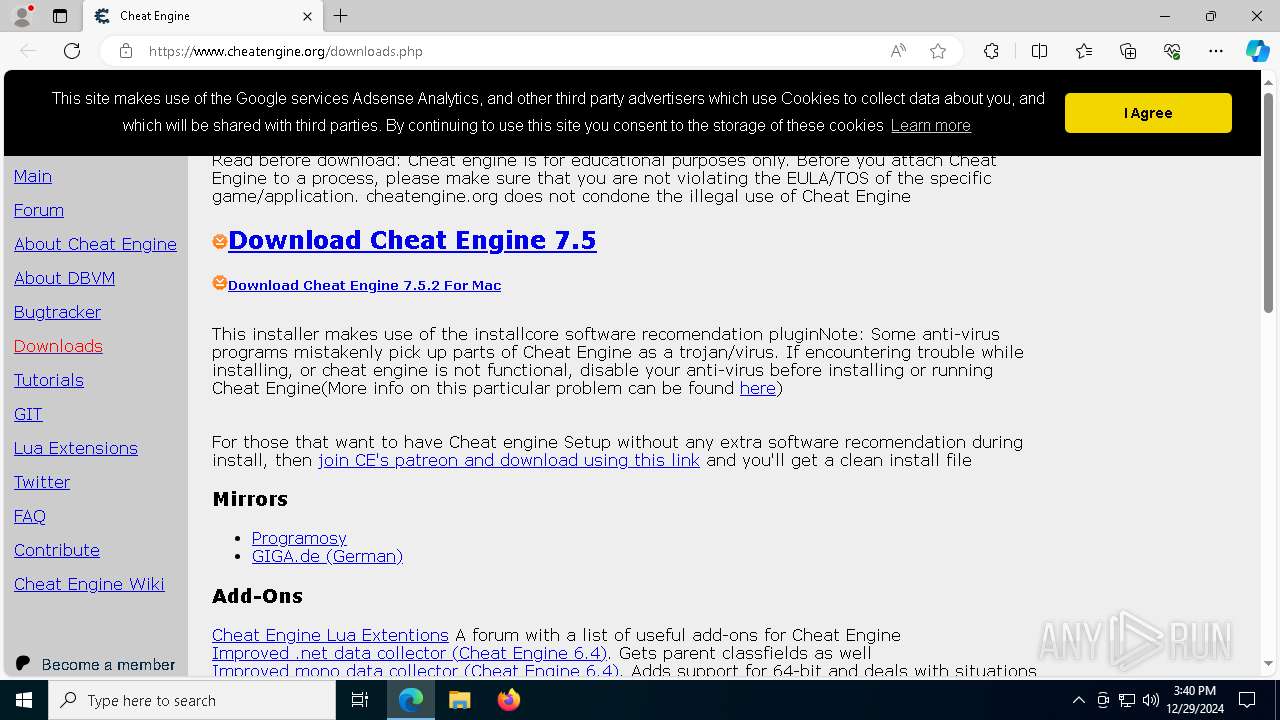The height and width of the screenshot is (720, 1280).
Task: Show hidden tray icons chevron
Action: click(x=1079, y=700)
